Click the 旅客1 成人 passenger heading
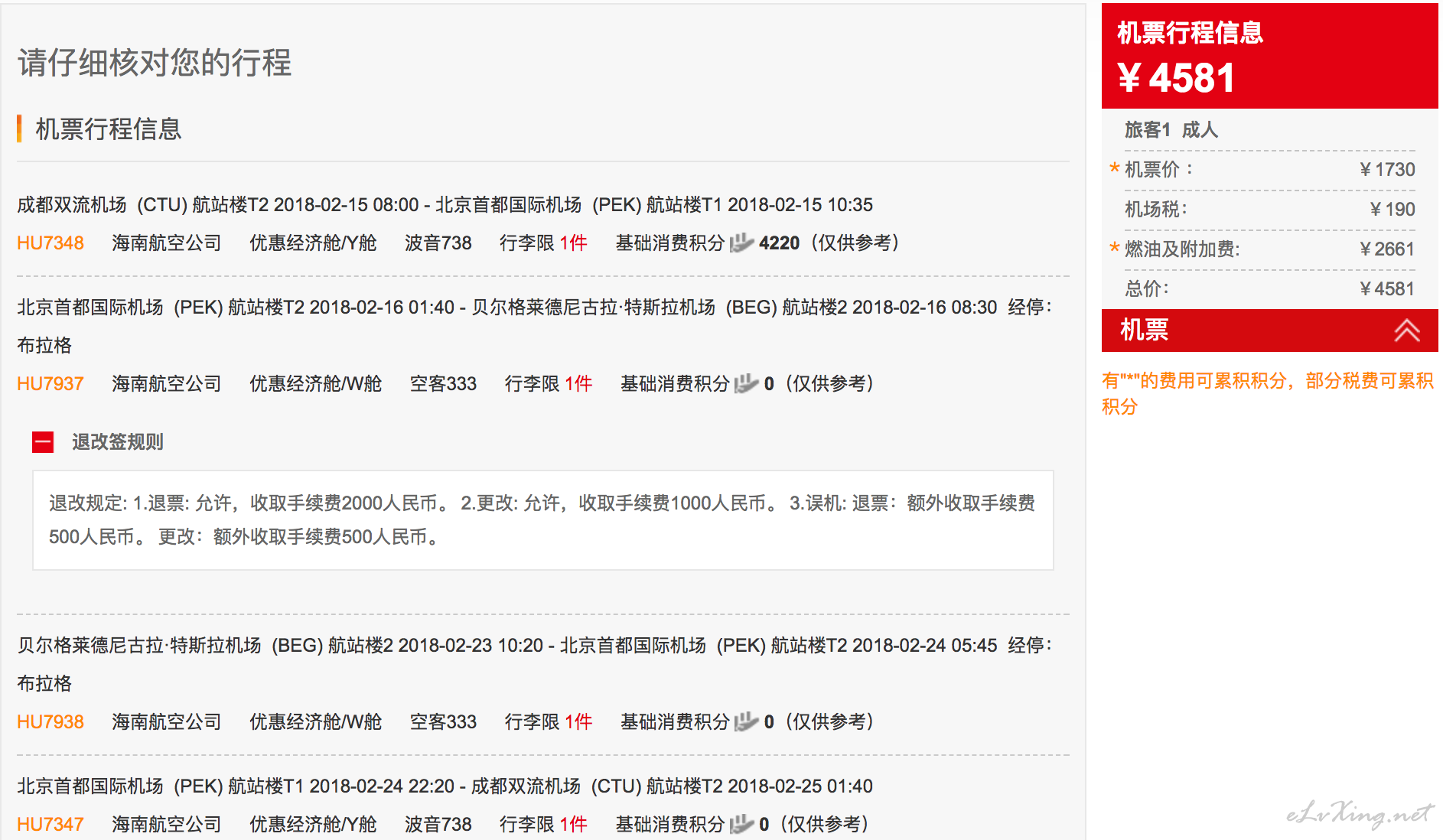 pos(1171,130)
